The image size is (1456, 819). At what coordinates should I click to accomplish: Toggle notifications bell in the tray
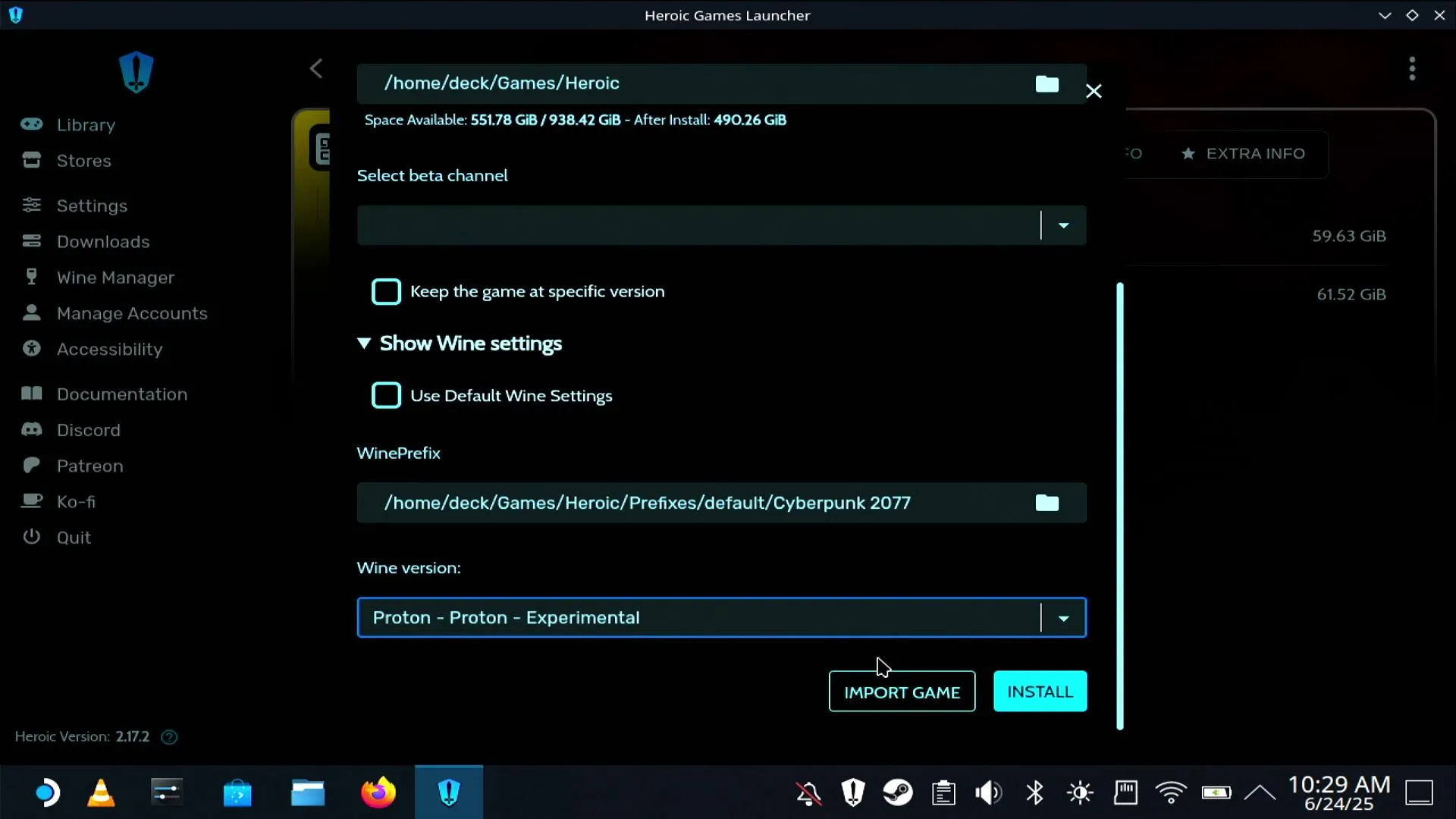click(x=808, y=793)
